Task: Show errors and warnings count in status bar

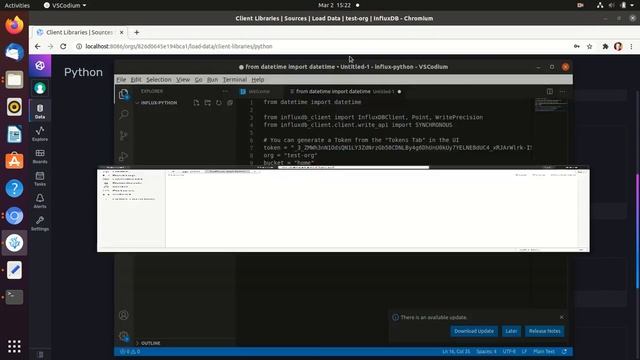Action: click(130, 351)
